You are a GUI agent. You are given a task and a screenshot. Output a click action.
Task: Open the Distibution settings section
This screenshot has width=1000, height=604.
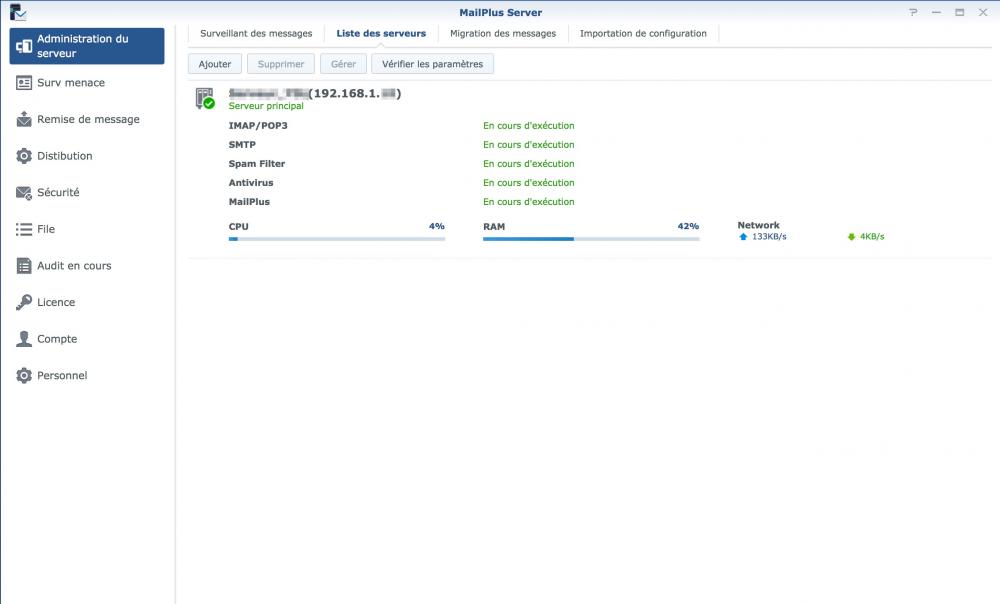point(87,156)
